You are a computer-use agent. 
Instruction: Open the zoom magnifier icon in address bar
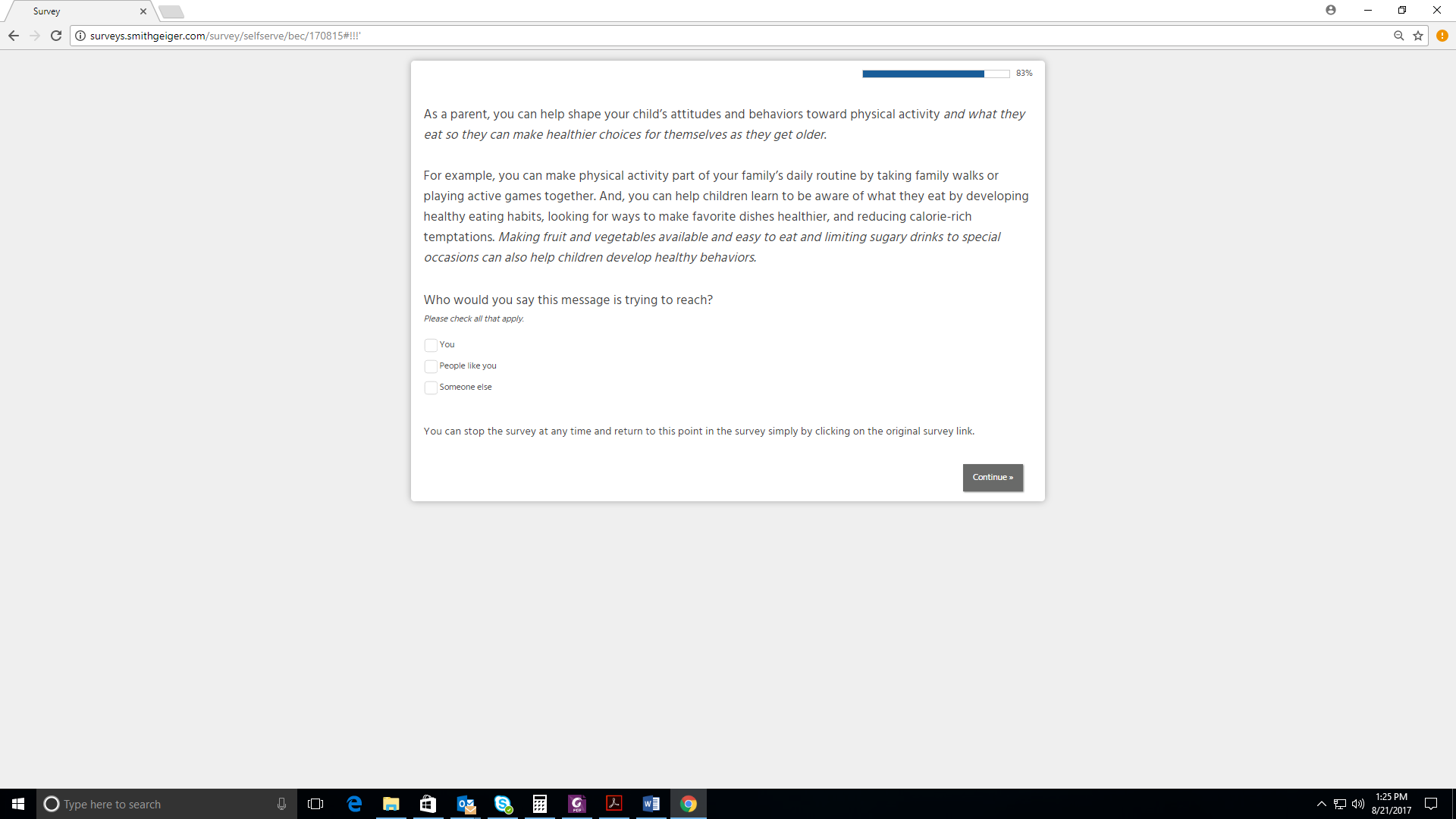coord(1399,36)
